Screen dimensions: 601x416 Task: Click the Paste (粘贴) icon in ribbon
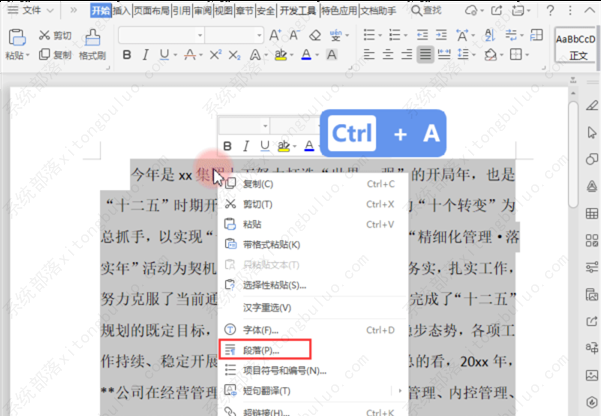tap(17, 38)
